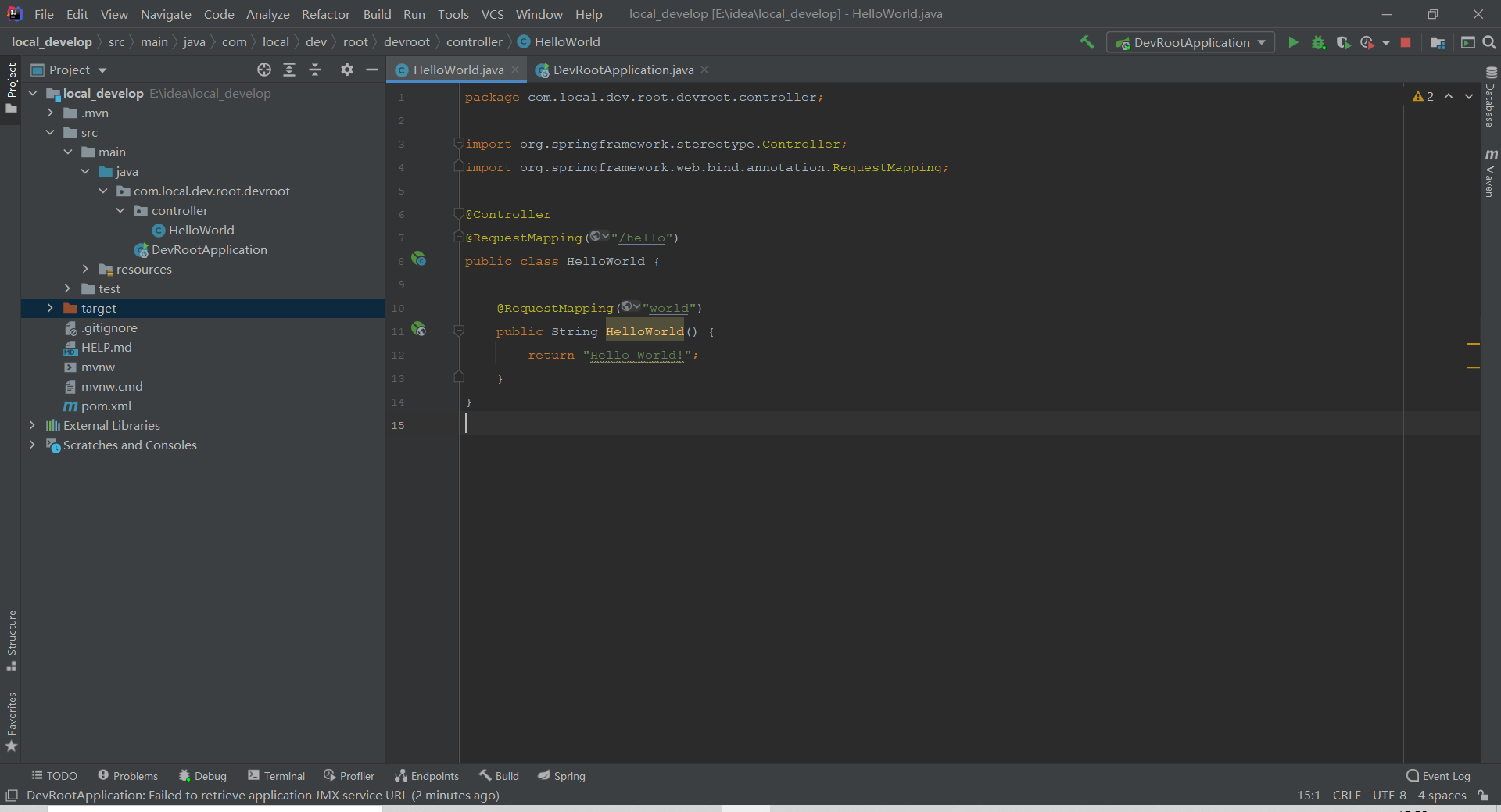The height and width of the screenshot is (812, 1501).
Task: Toggle read-only lock icon in status bar
Action: pyautogui.click(x=1483, y=796)
